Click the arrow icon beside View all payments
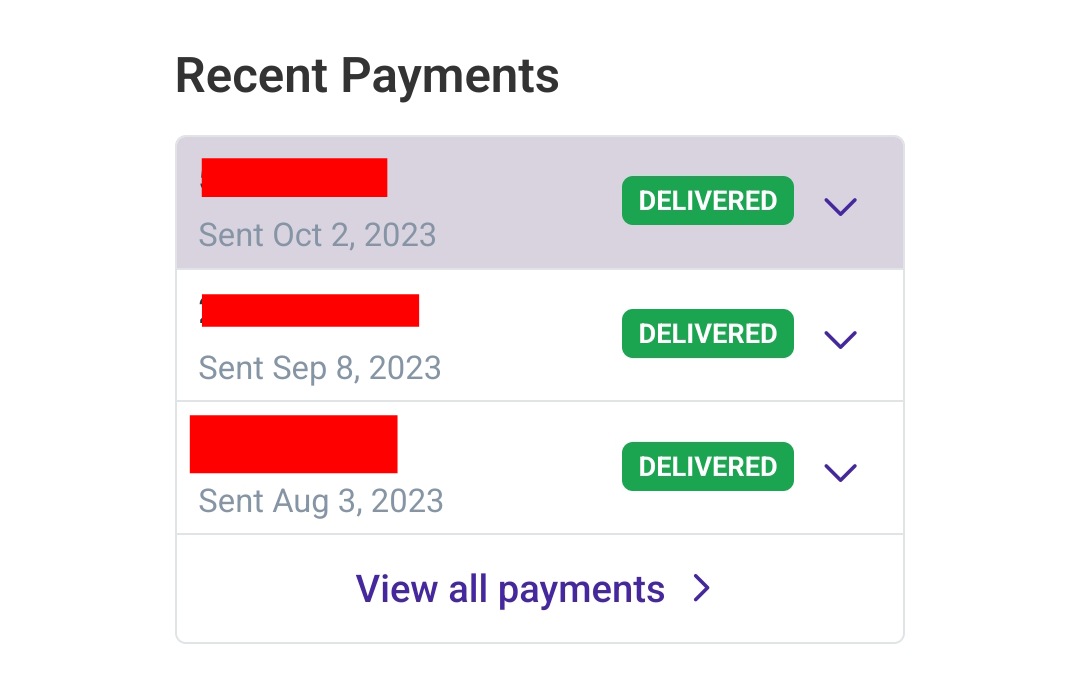Viewport: 1080px width, 686px height. point(702,589)
